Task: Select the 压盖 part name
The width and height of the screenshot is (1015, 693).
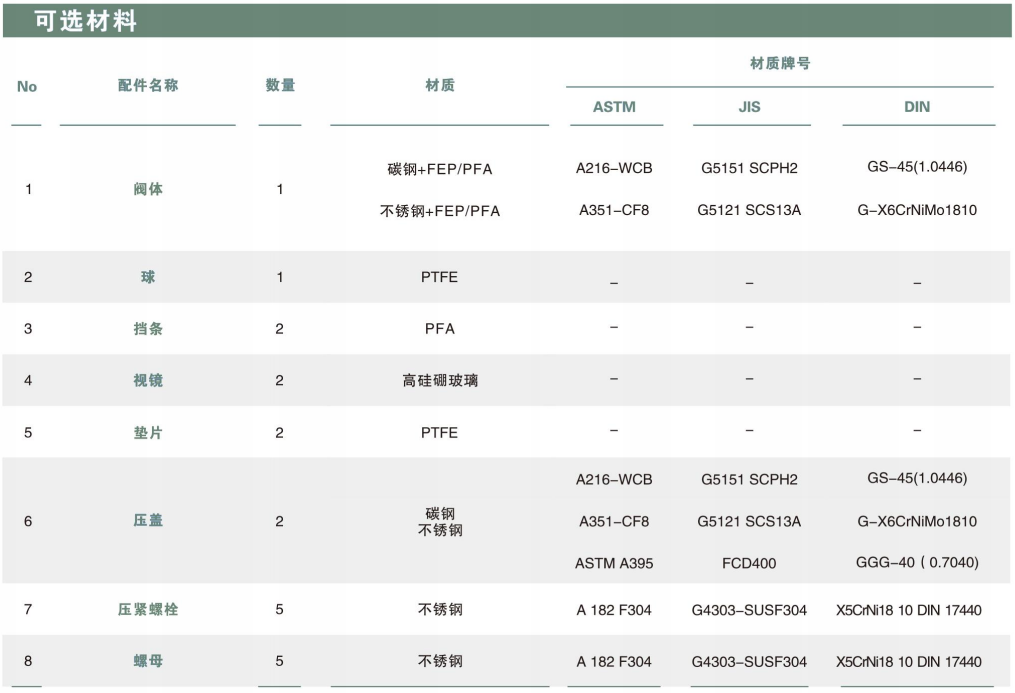Action: [148, 521]
